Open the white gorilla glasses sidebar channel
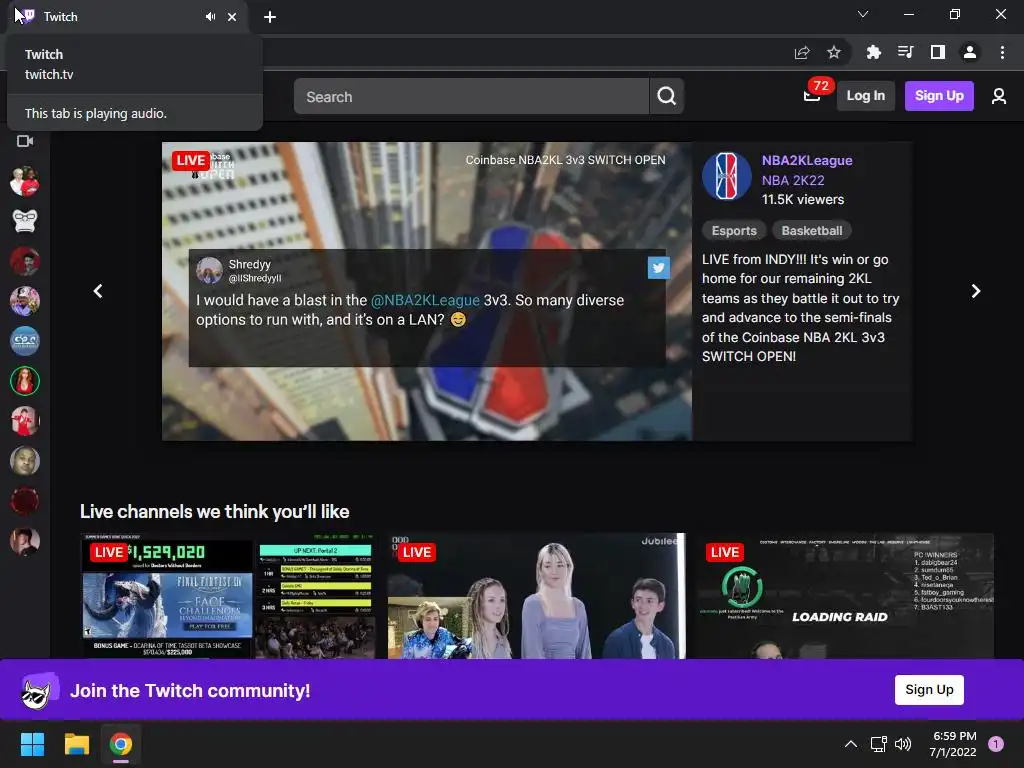 [25, 221]
